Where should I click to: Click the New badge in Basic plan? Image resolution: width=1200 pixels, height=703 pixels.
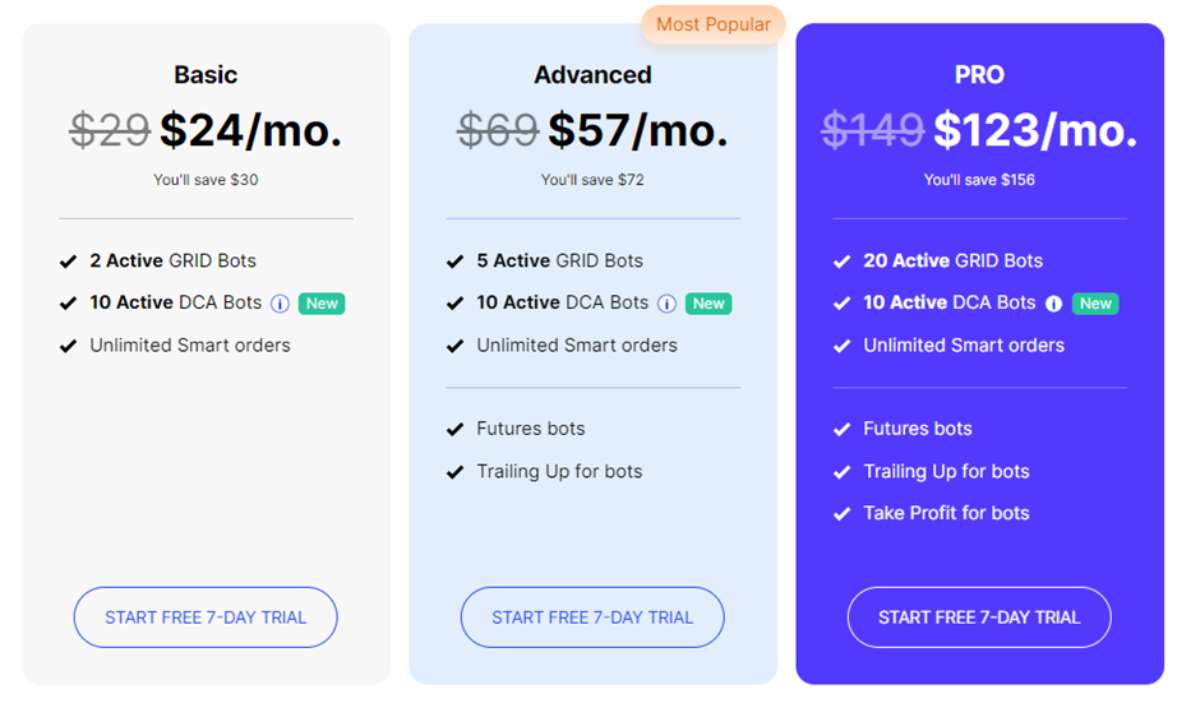321,304
